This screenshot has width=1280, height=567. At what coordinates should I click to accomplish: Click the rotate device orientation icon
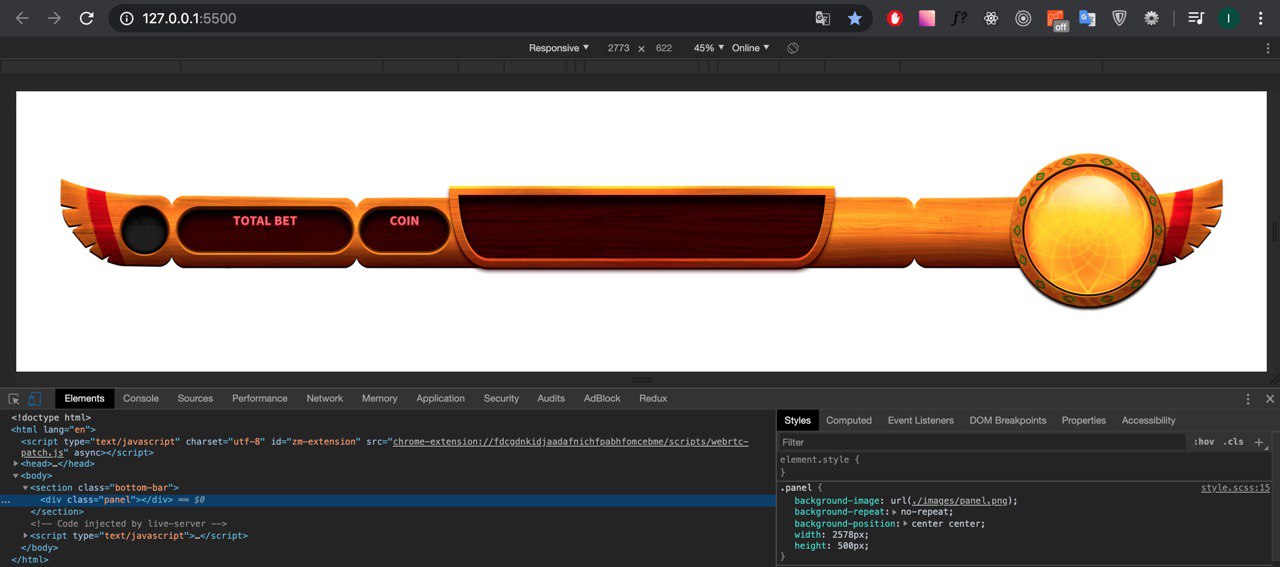click(793, 48)
